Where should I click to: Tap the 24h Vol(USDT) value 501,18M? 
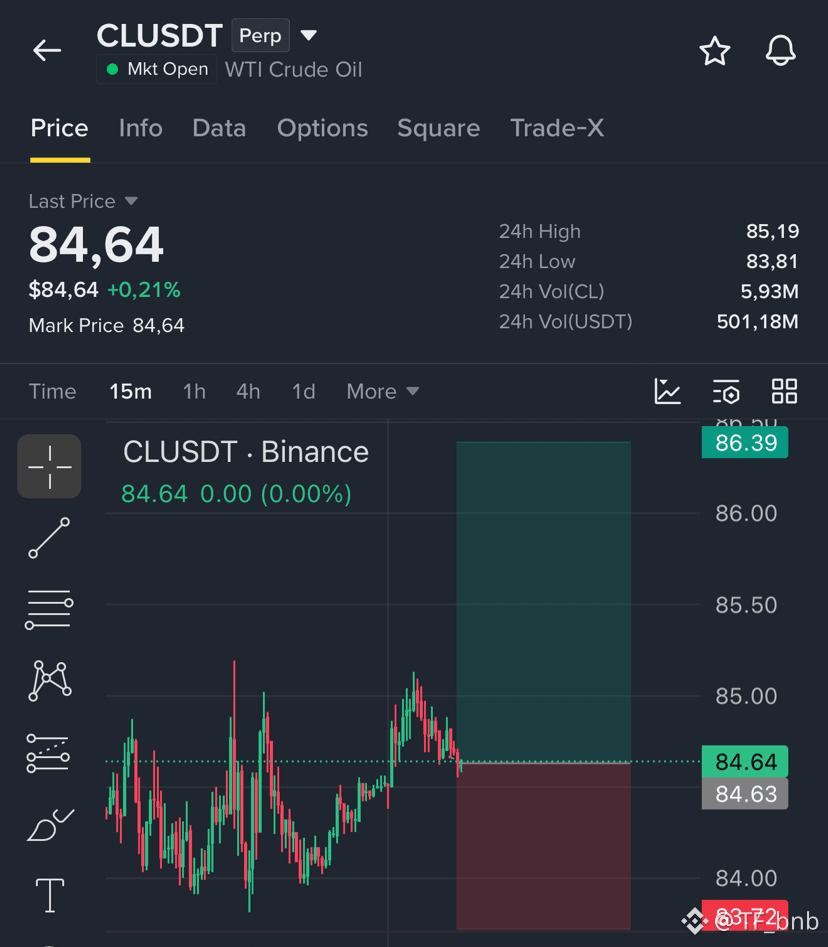pyautogui.click(x=757, y=322)
